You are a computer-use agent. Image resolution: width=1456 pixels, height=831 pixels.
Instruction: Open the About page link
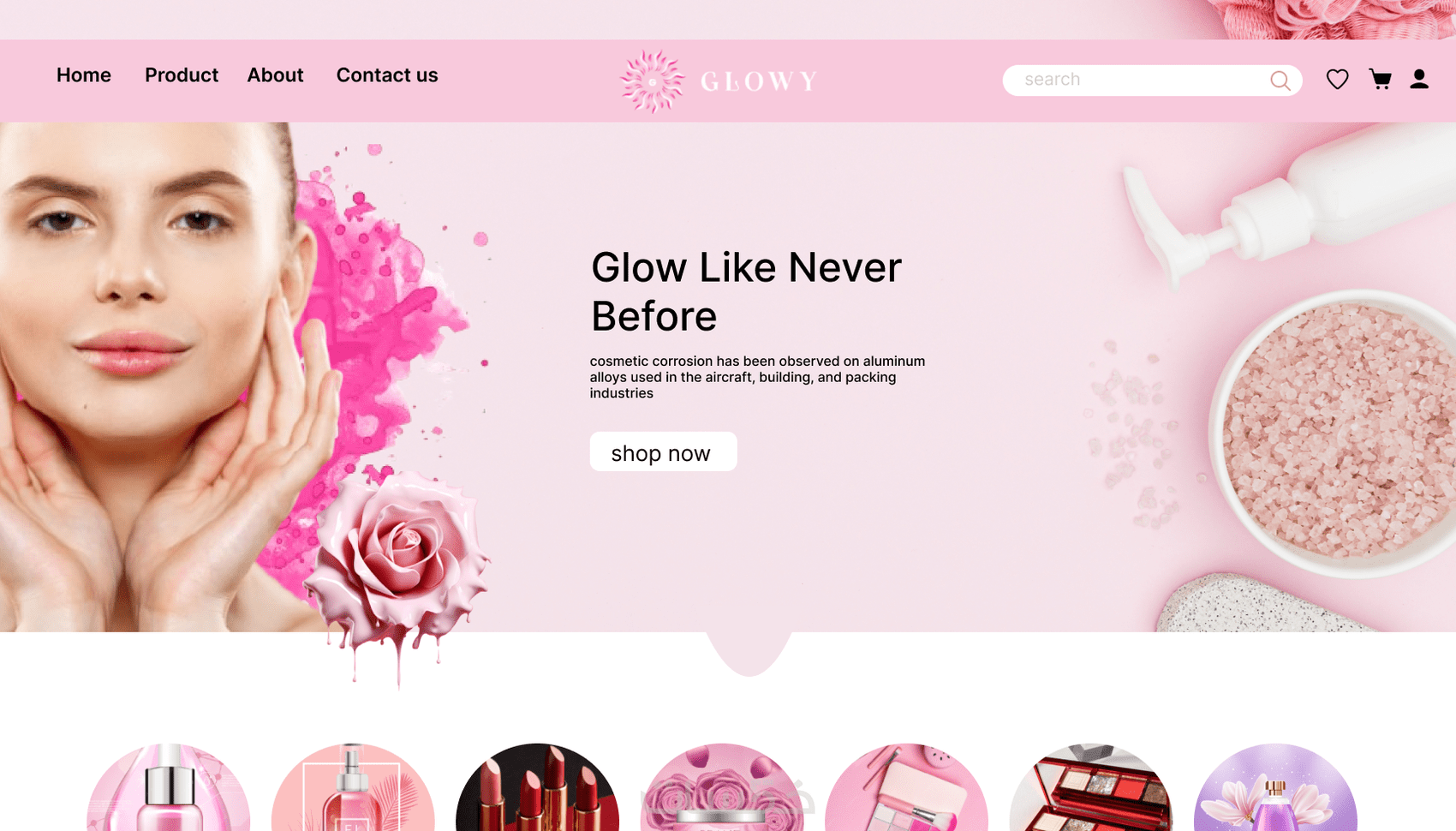(x=275, y=75)
